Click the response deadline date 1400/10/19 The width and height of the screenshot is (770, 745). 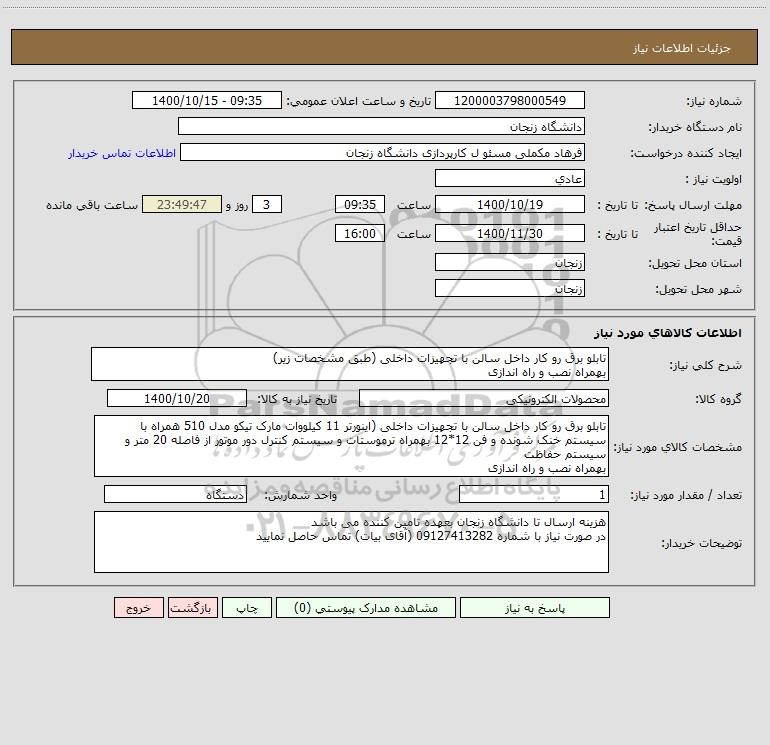pos(510,204)
